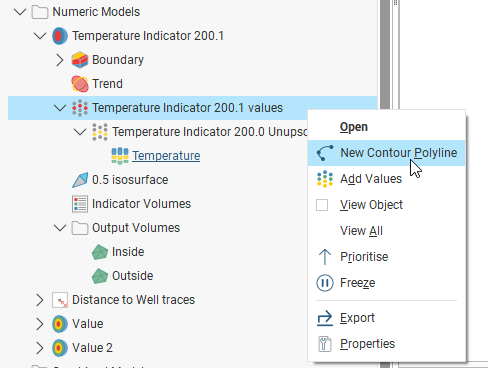The width and height of the screenshot is (488, 368).
Task: Click the 0.5 isosurface icon
Action: coord(80,180)
